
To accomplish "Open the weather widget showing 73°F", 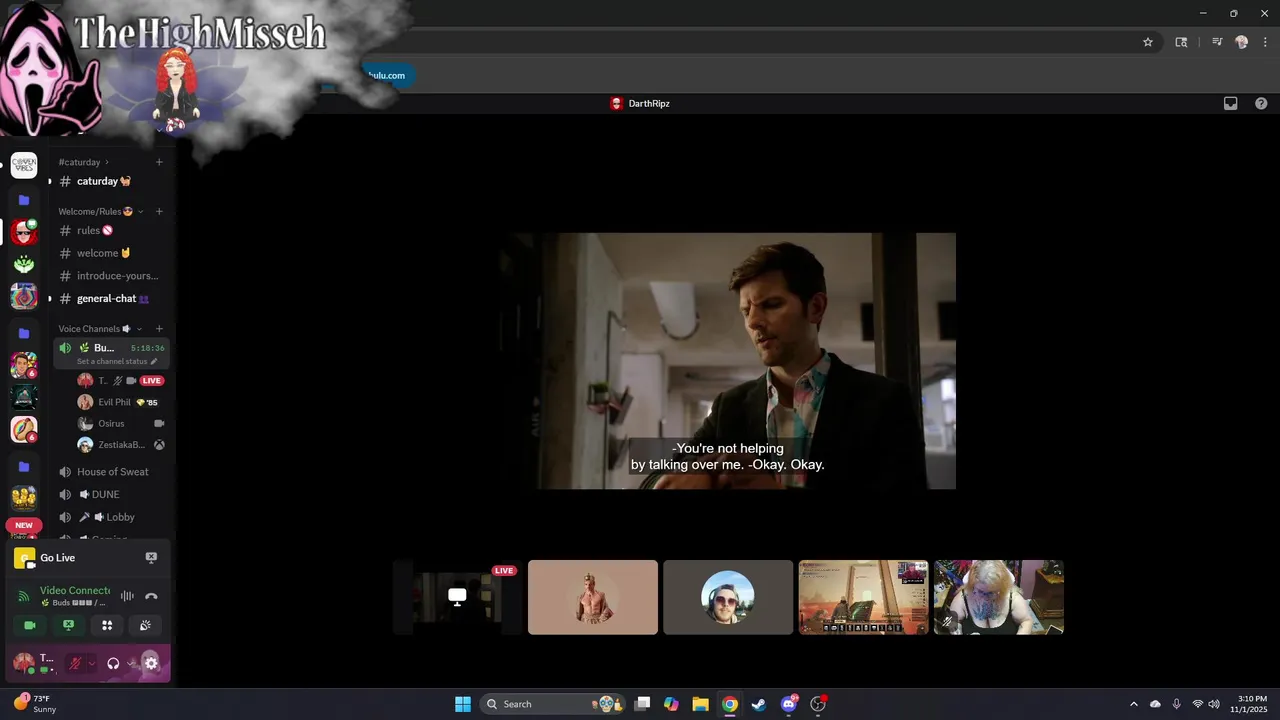I will pos(35,704).
